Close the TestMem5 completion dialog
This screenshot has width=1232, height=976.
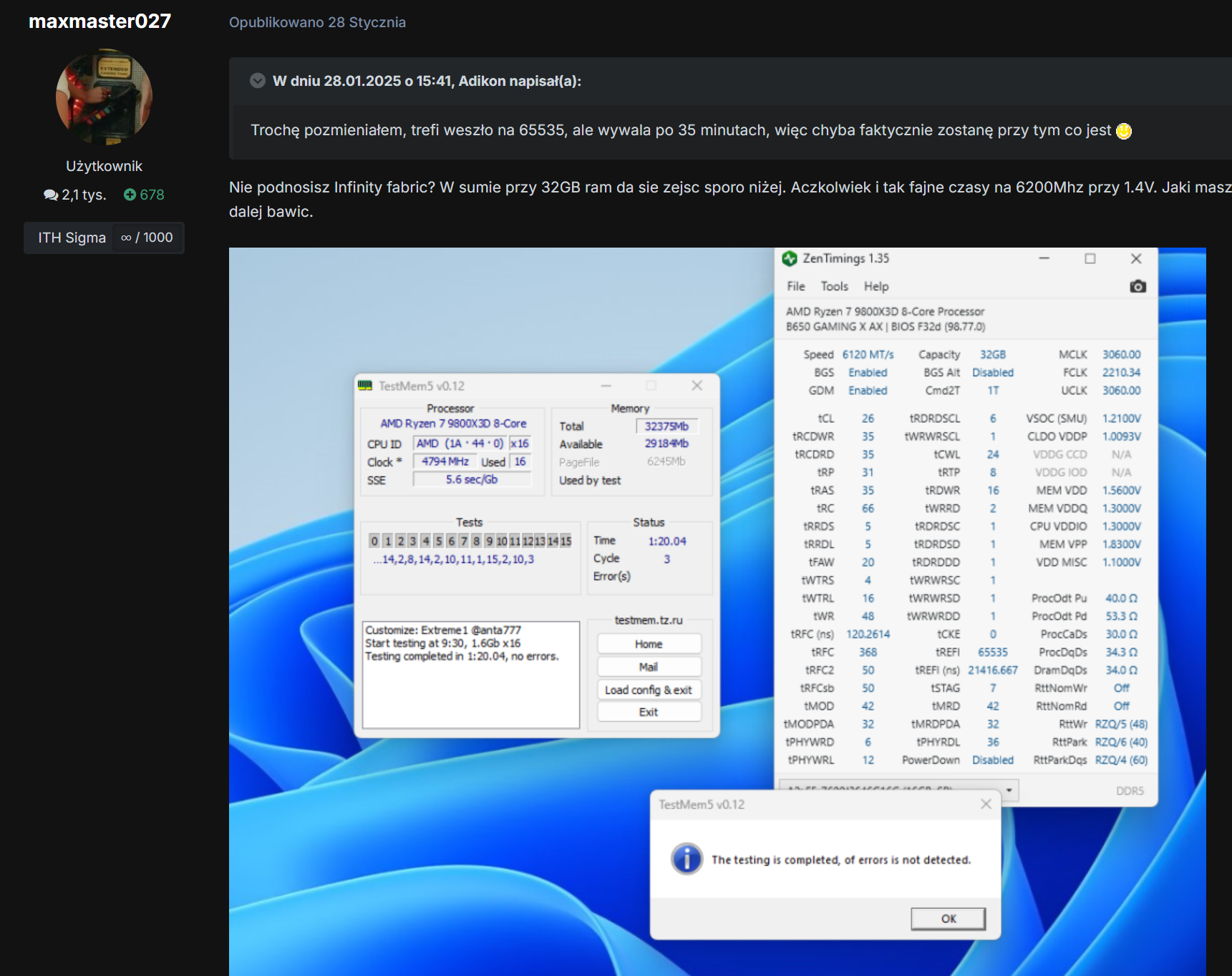click(x=986, y=804)
